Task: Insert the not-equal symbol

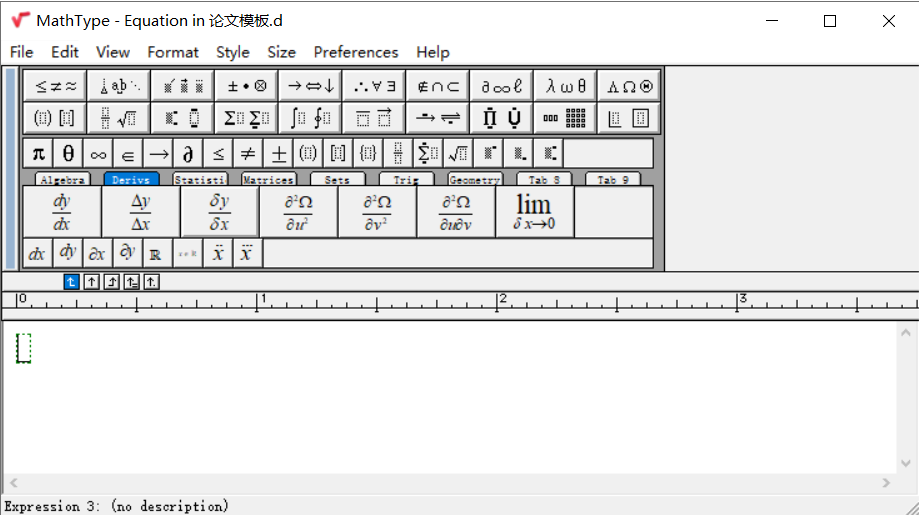Action: [248, 154]
